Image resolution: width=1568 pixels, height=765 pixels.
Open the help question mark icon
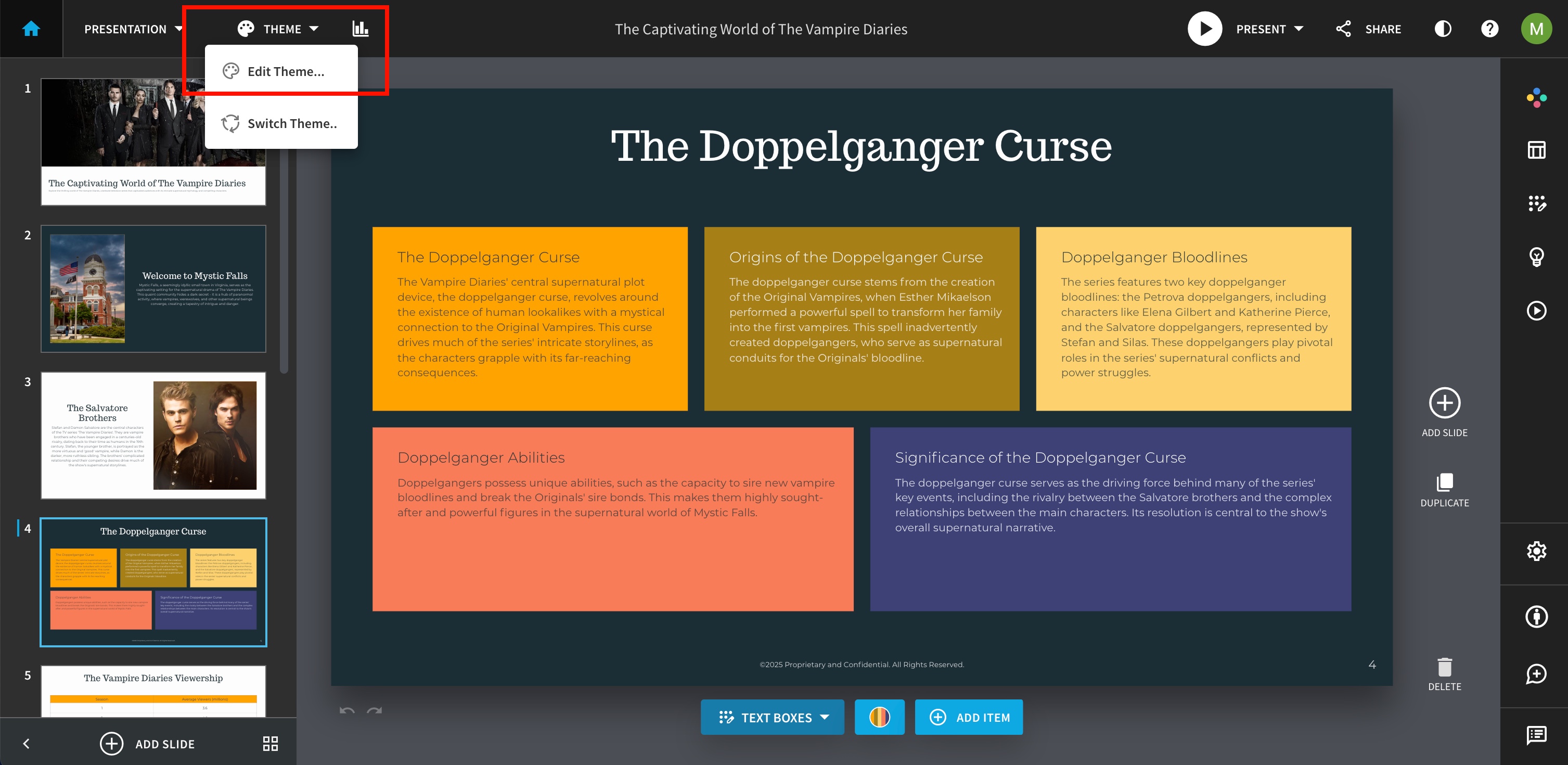tap(1489, 29)
